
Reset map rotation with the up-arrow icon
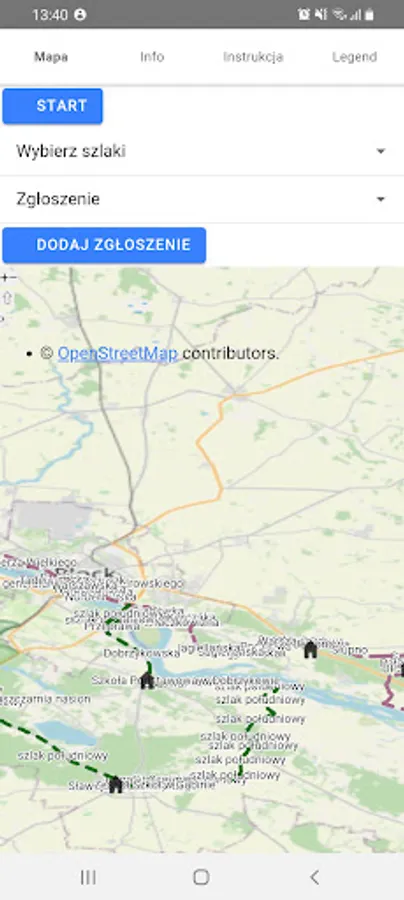tap(6, 298)
